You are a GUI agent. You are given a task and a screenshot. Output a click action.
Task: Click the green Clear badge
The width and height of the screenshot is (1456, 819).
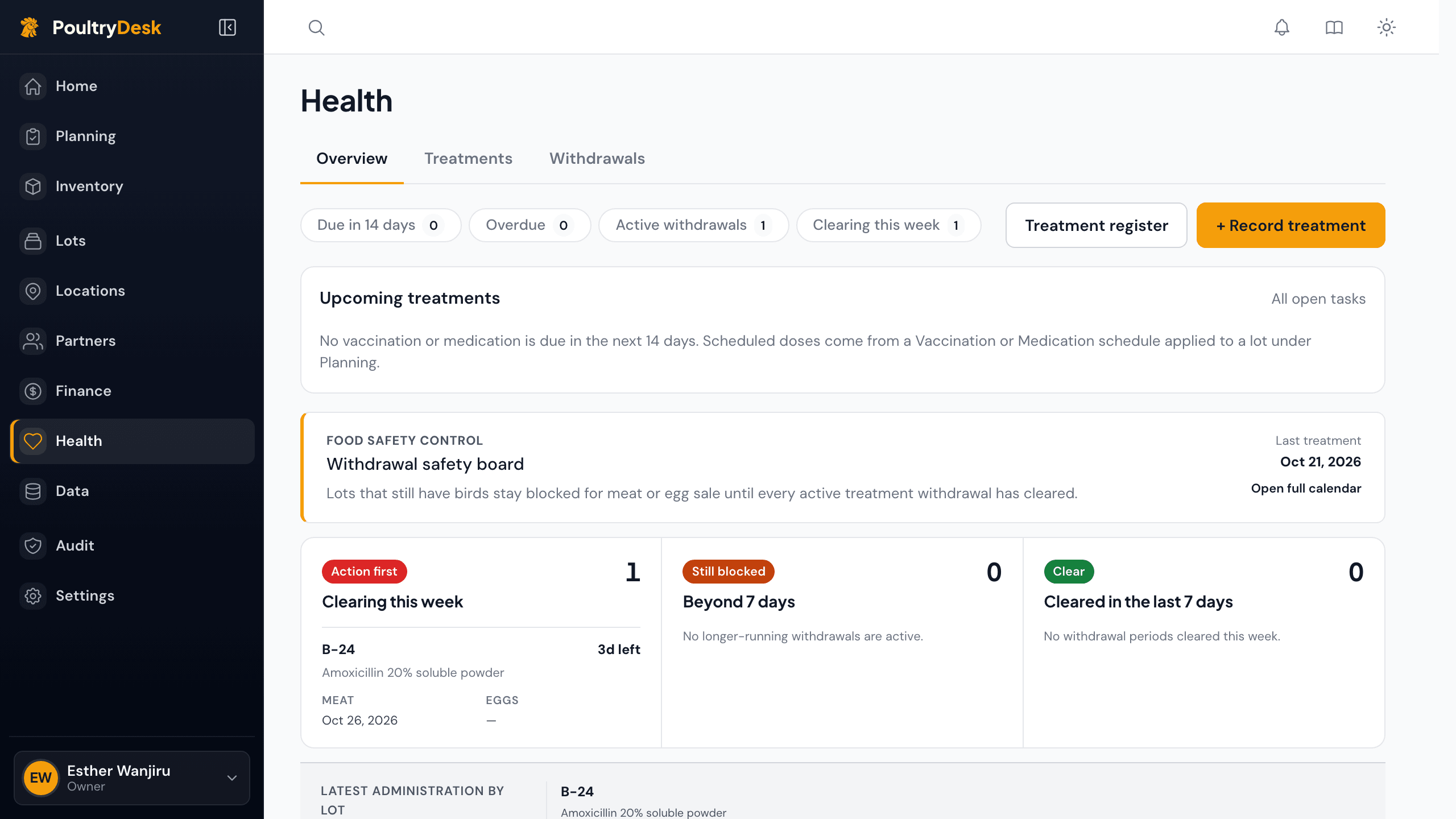tap(1069, 572)
